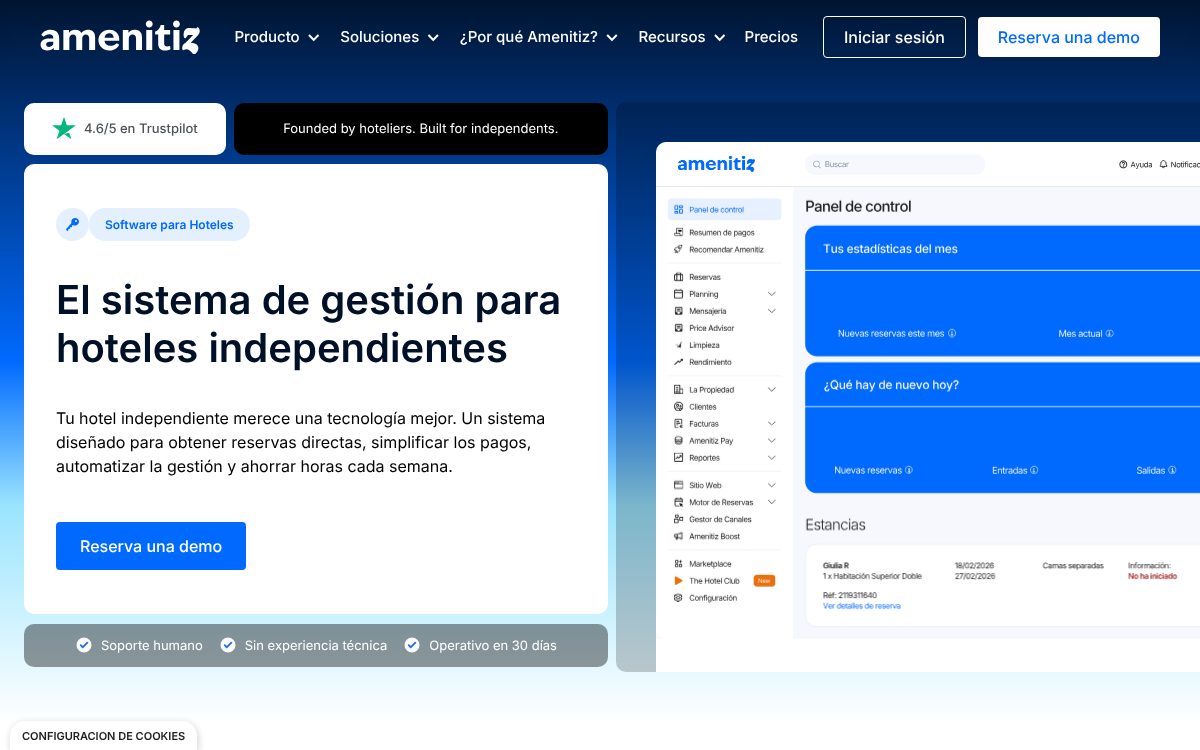The height and width of the screenshot is (750, 1200).
Task: Click the blue Reserva una demo hero button
Action: (x=151, y=546)
